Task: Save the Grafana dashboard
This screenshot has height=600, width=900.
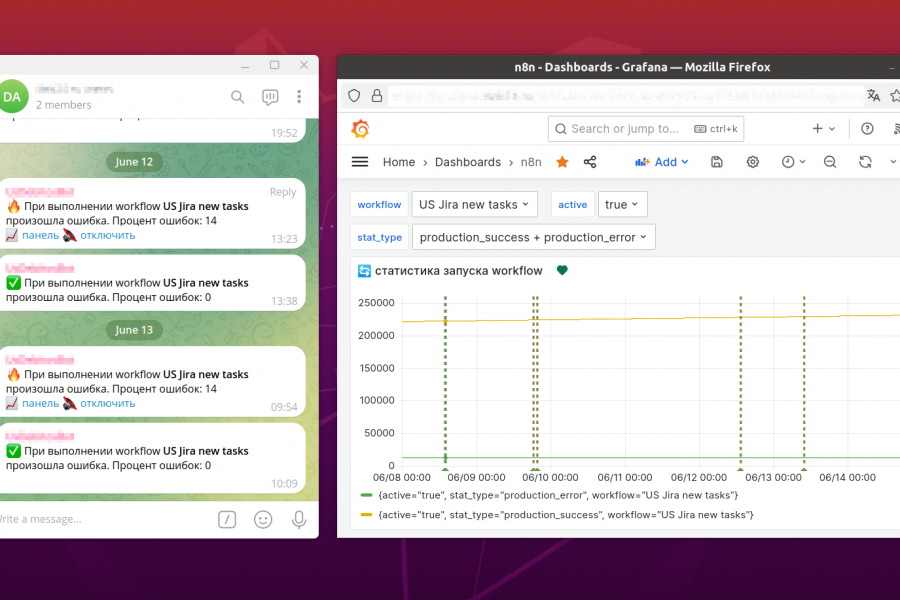Action: [716, 162]
